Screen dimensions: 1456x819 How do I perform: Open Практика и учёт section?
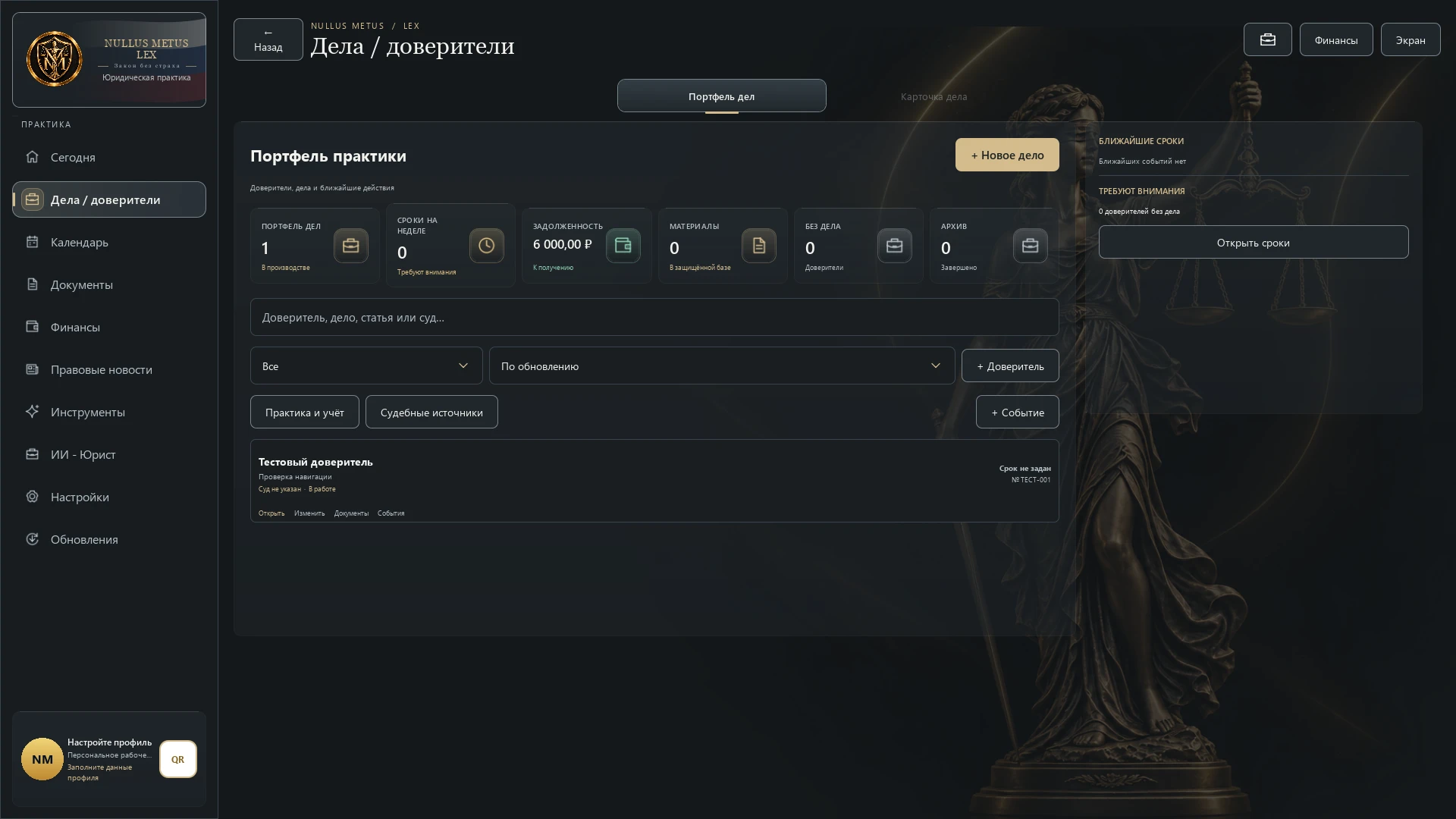305,413
